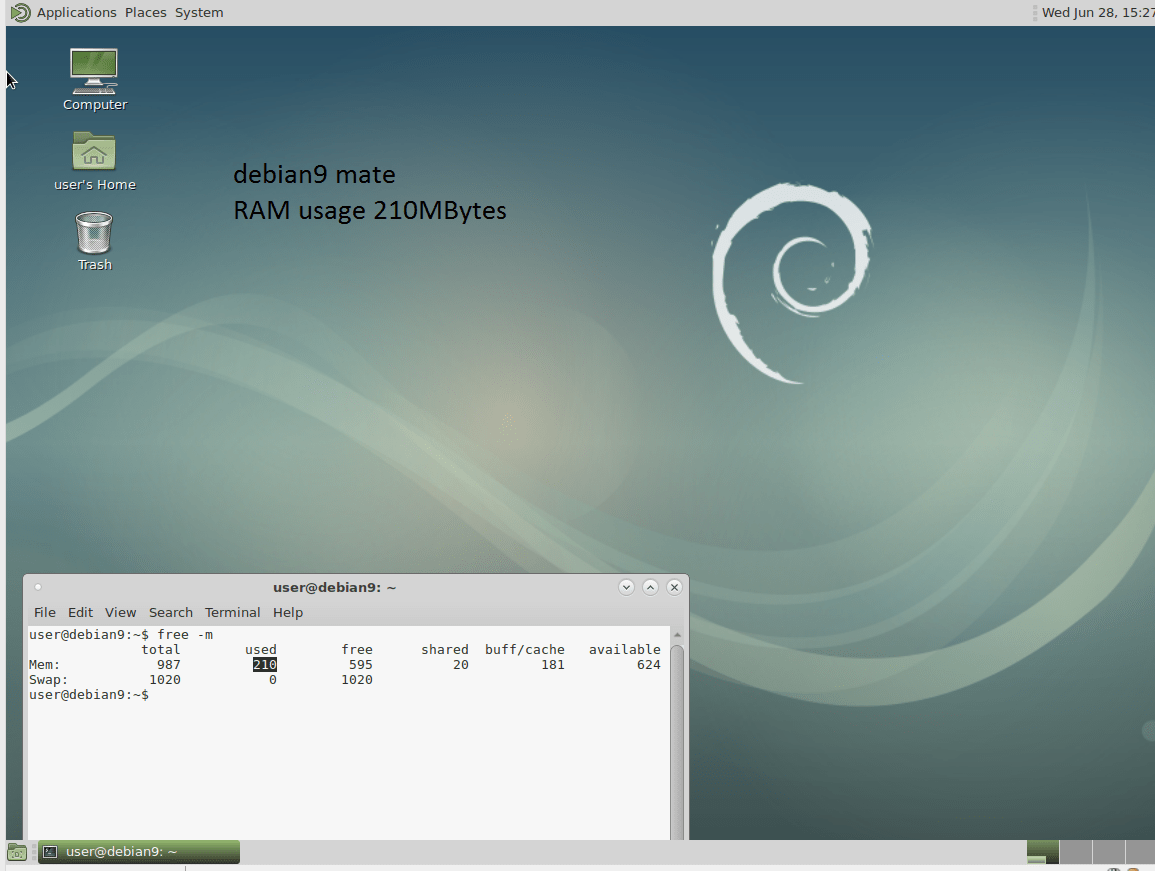The height and width of the screenshot is (871, 1155).
Task: Click the 'total' column header
Action: (161, 649)
